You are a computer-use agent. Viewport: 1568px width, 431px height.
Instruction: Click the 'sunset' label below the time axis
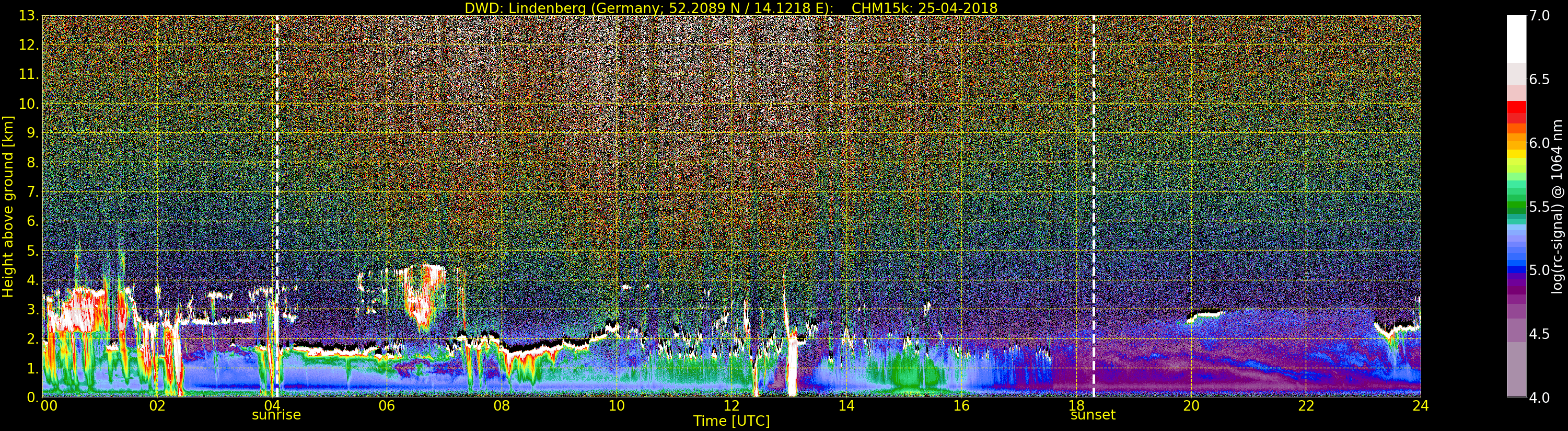tap(1093, 415)
